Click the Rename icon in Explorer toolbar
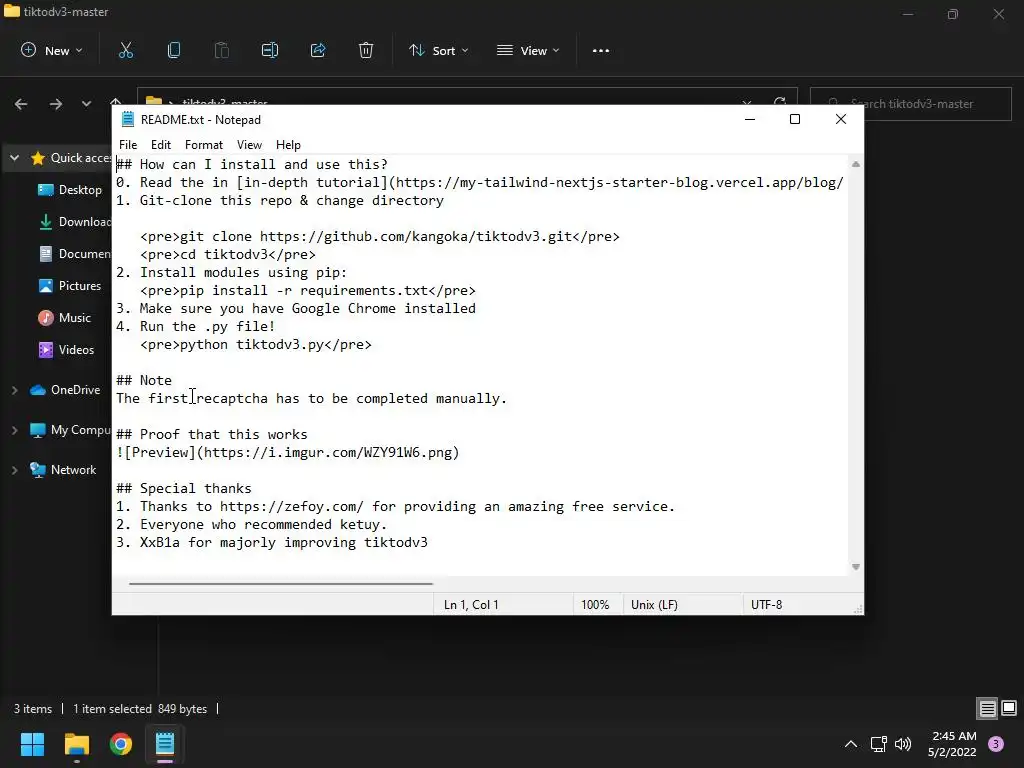 tap(270, 50)
